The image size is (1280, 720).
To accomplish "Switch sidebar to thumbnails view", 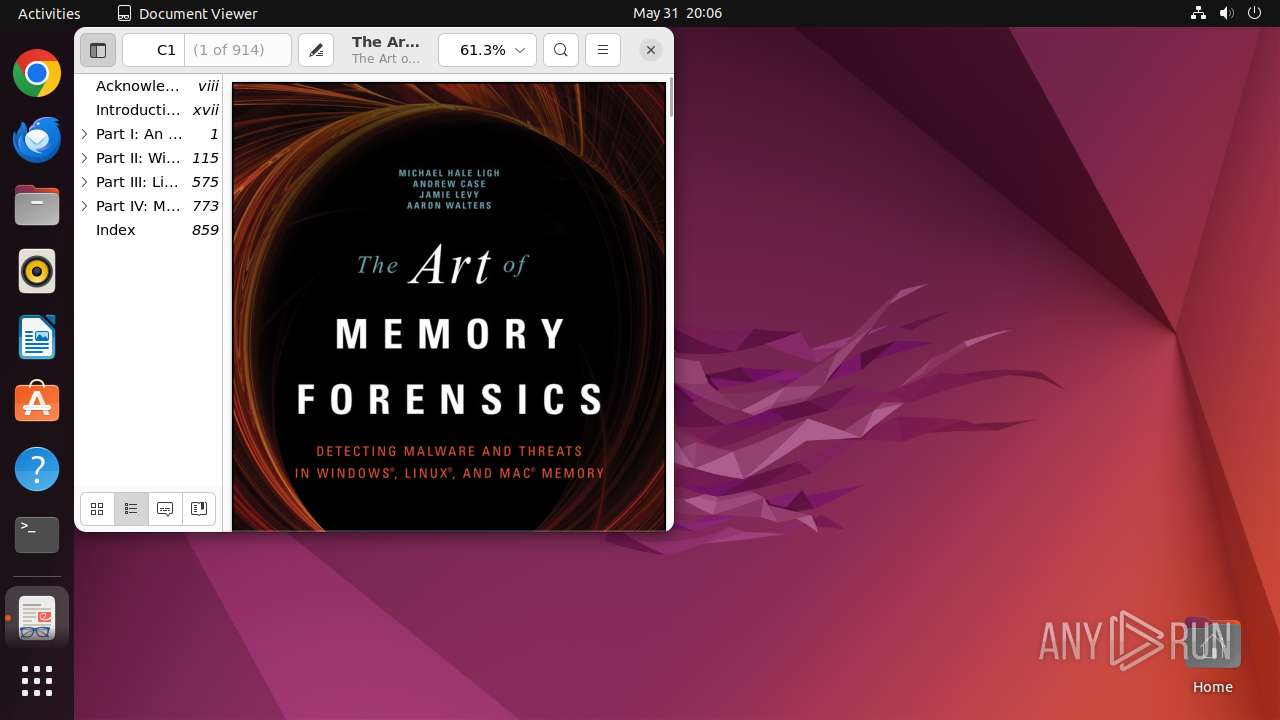I will pos(97,509).
